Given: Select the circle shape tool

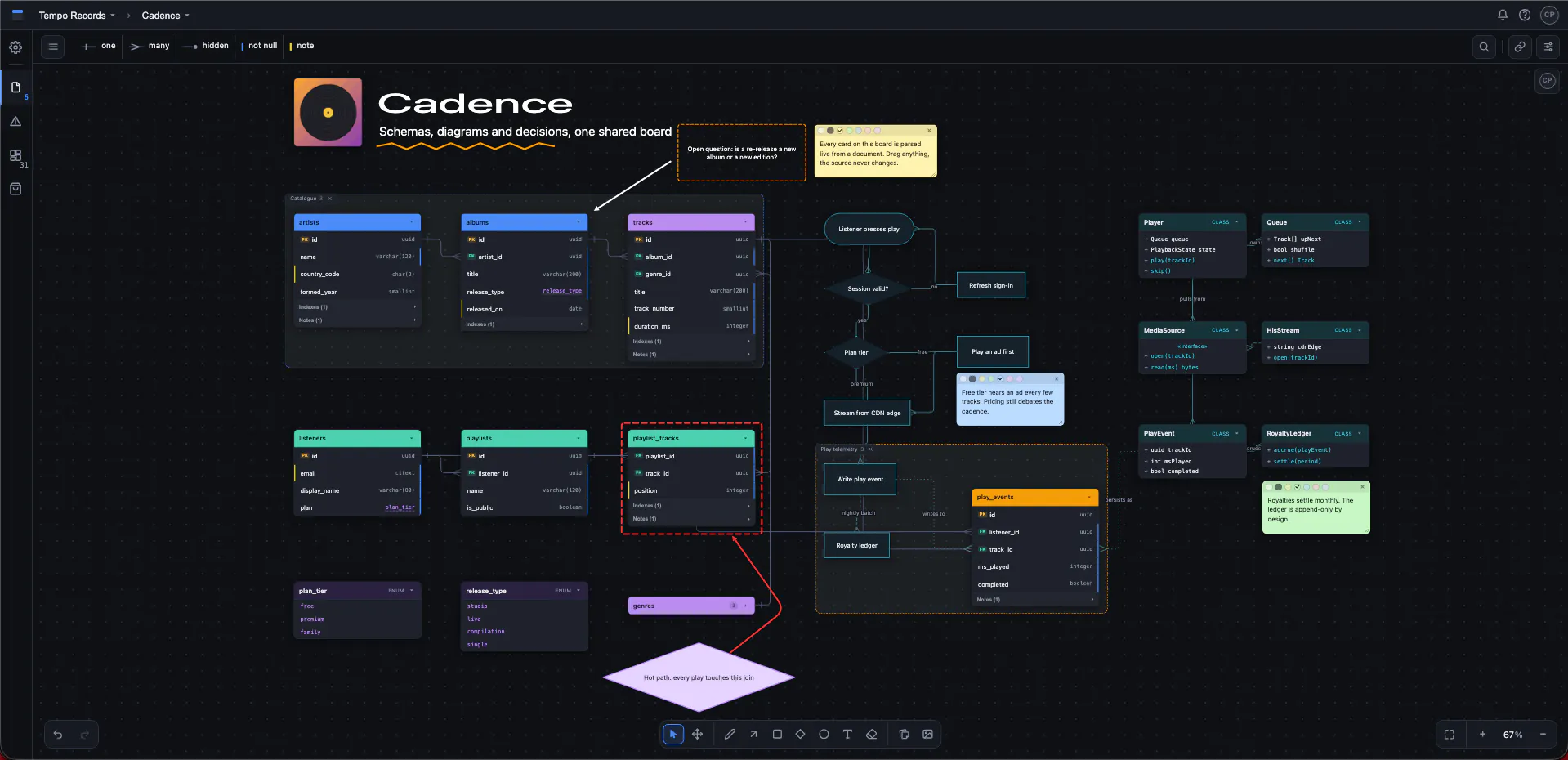Looking at the screenshot, I should [x=824, y=734].
